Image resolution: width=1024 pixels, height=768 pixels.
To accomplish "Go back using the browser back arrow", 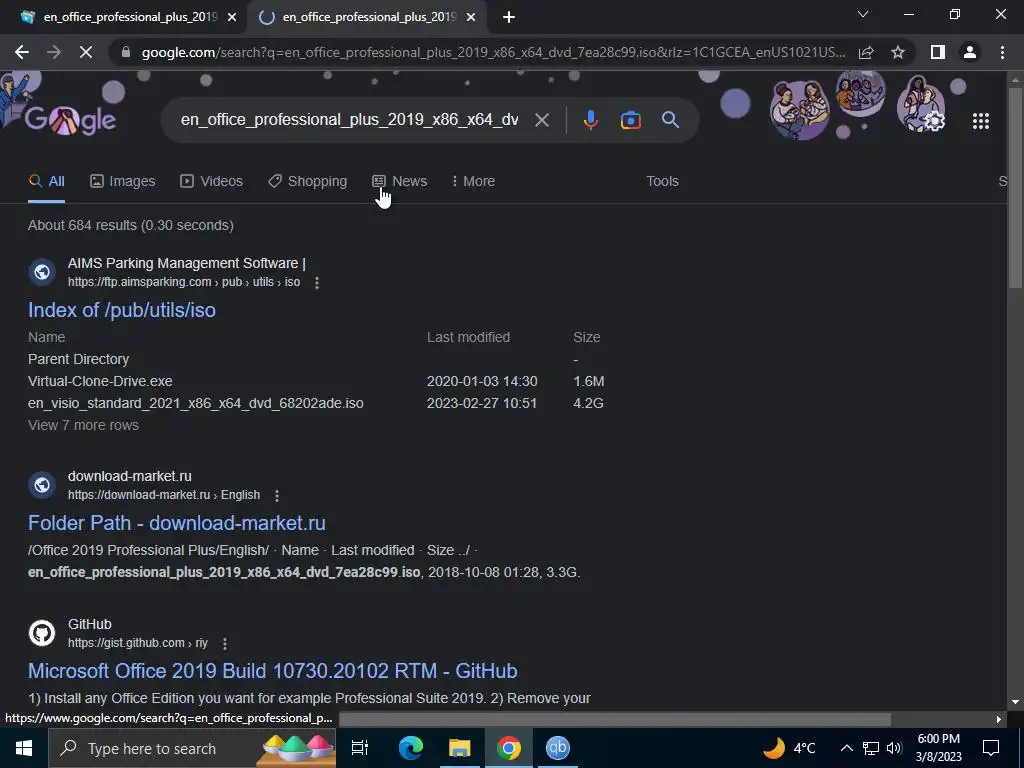I will tap(22, 52).
